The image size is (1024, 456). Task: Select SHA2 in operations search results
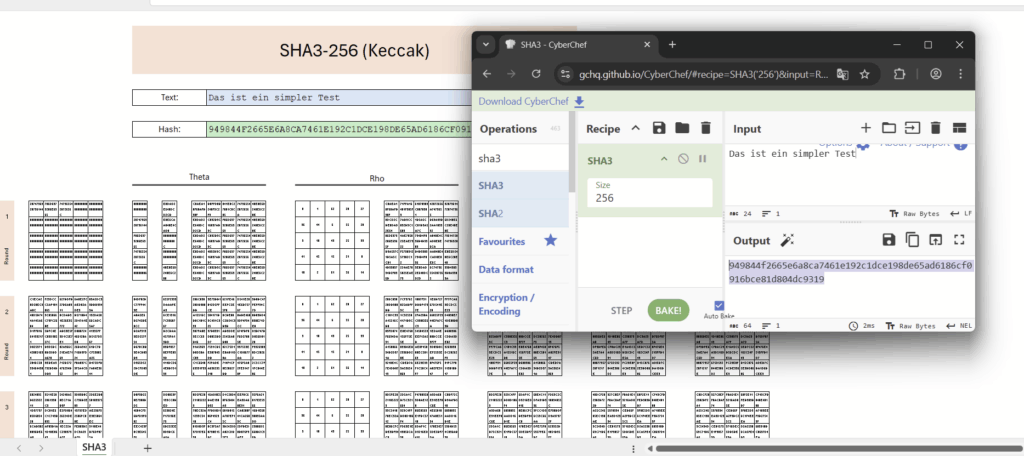[519, 213]
